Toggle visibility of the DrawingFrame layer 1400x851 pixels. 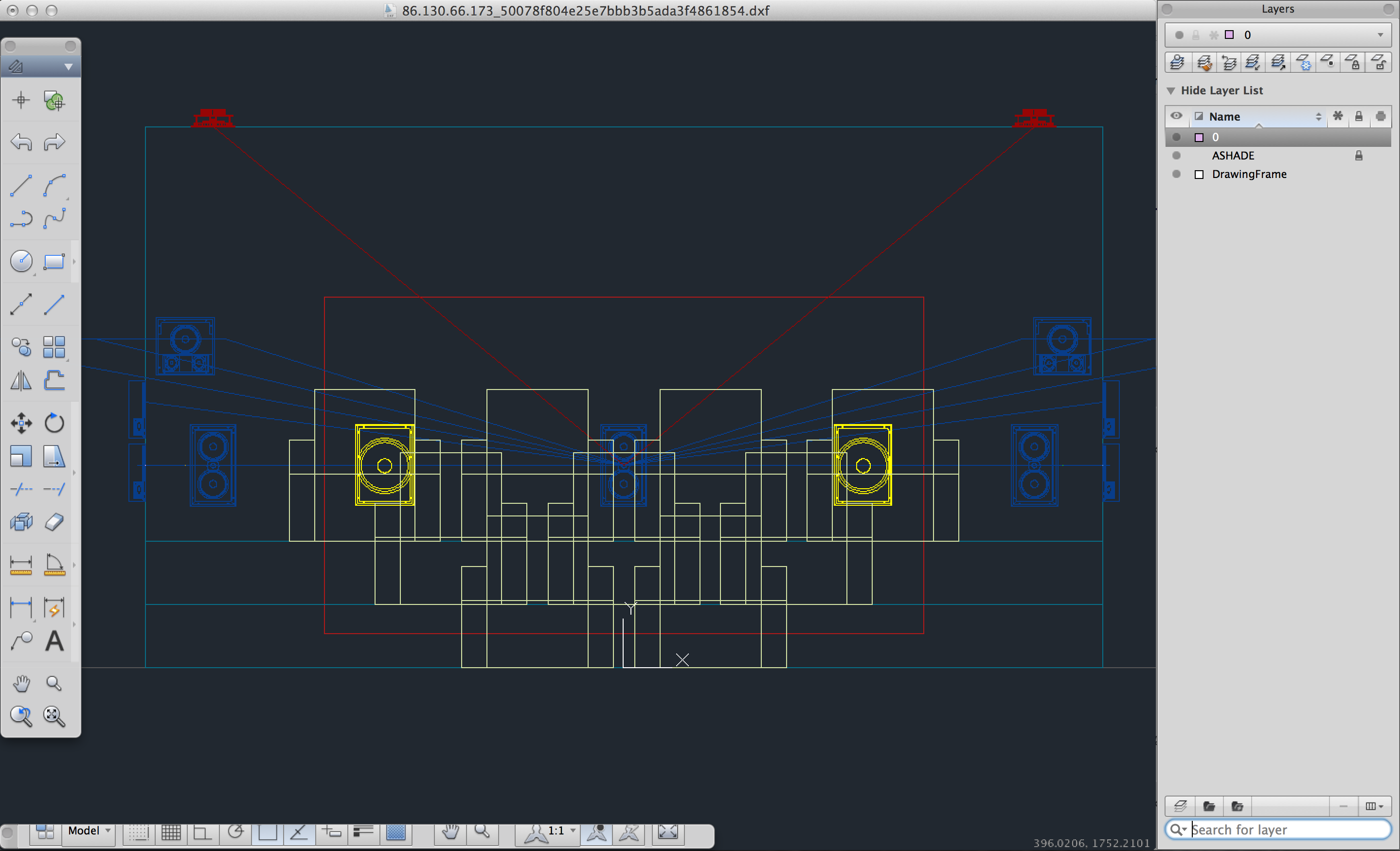tap(1177, 175)
